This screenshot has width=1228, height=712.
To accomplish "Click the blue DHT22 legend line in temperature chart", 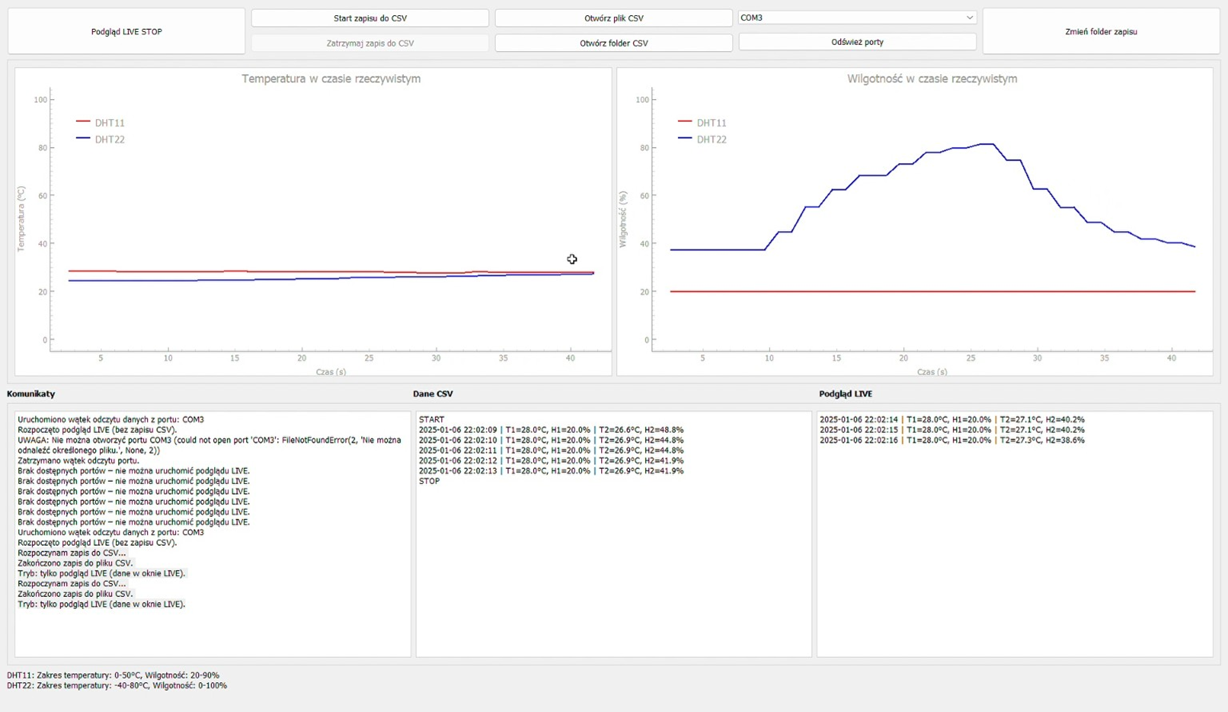I will click(83, 139).
